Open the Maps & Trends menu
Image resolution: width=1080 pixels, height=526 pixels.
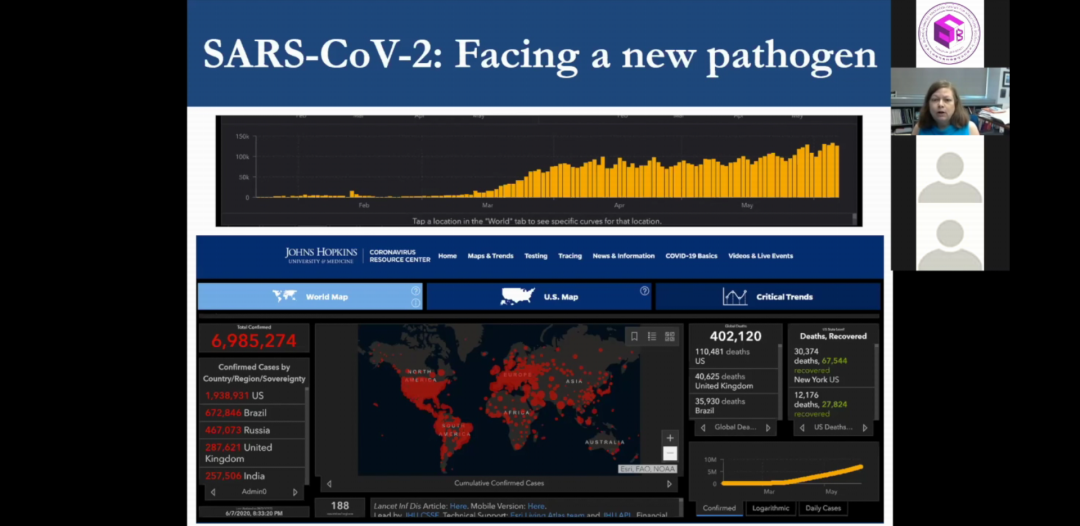(x=490, y=255)
